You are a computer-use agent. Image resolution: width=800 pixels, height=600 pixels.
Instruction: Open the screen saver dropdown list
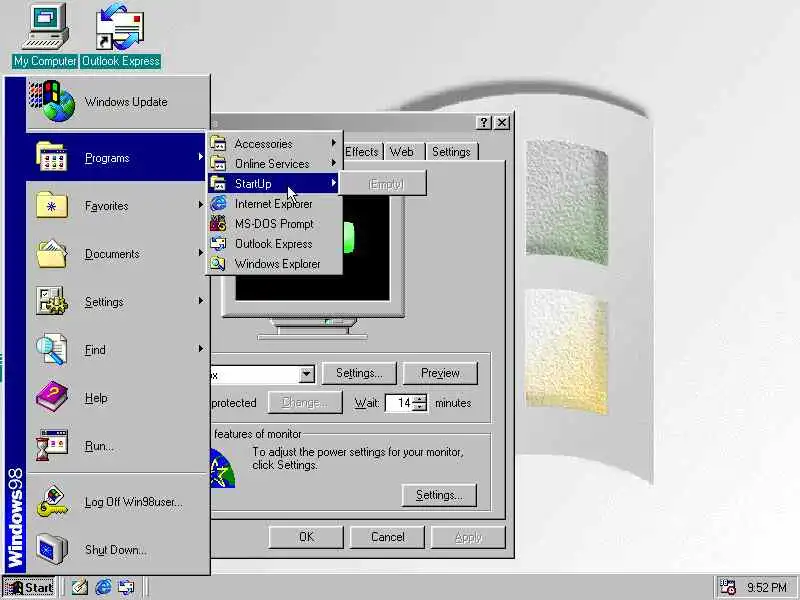tap(306, 374)
